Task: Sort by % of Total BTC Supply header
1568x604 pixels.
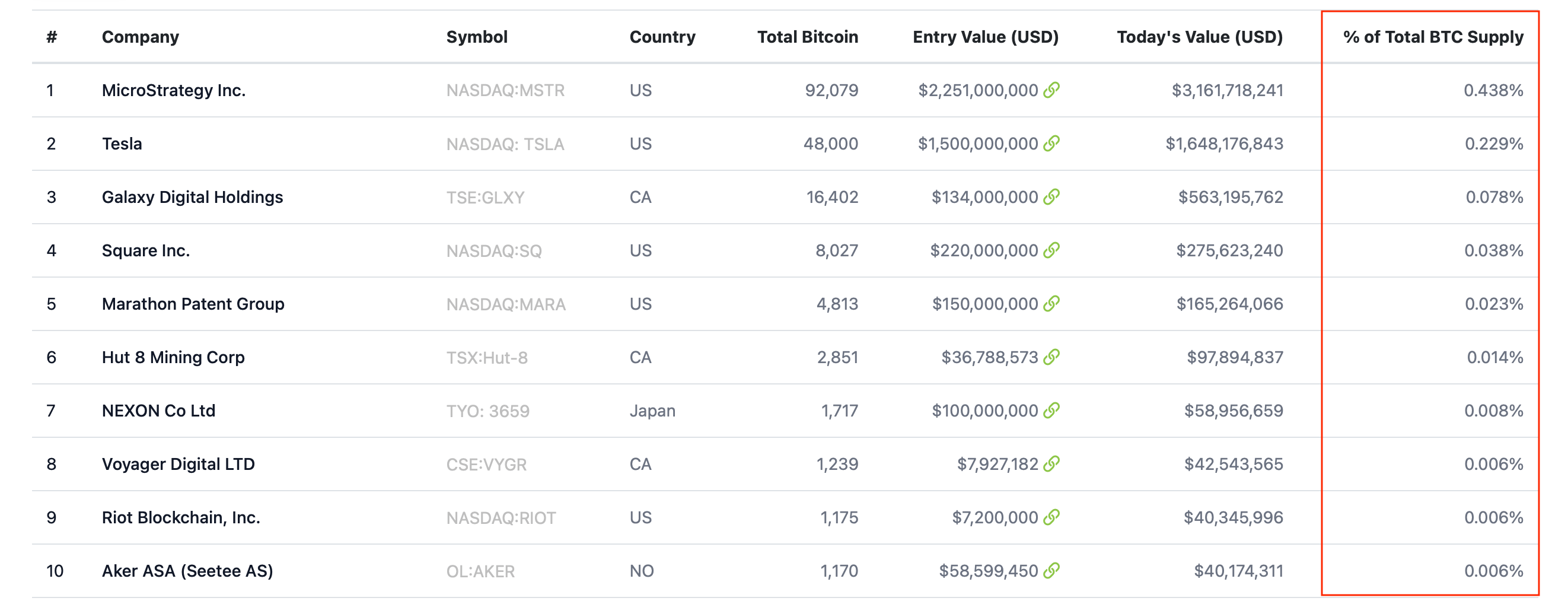Action: [1433, 37]
